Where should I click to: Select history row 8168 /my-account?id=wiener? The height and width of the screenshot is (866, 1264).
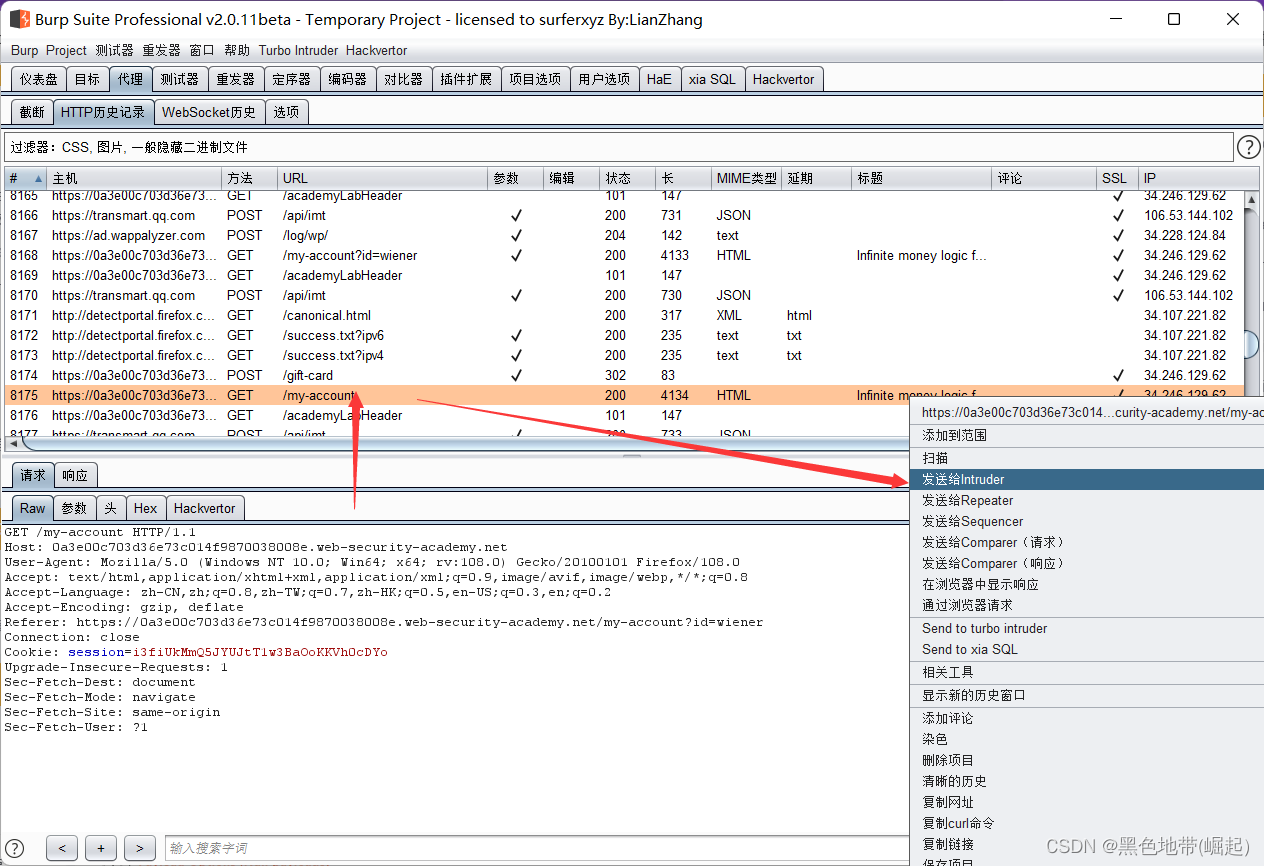624,255
